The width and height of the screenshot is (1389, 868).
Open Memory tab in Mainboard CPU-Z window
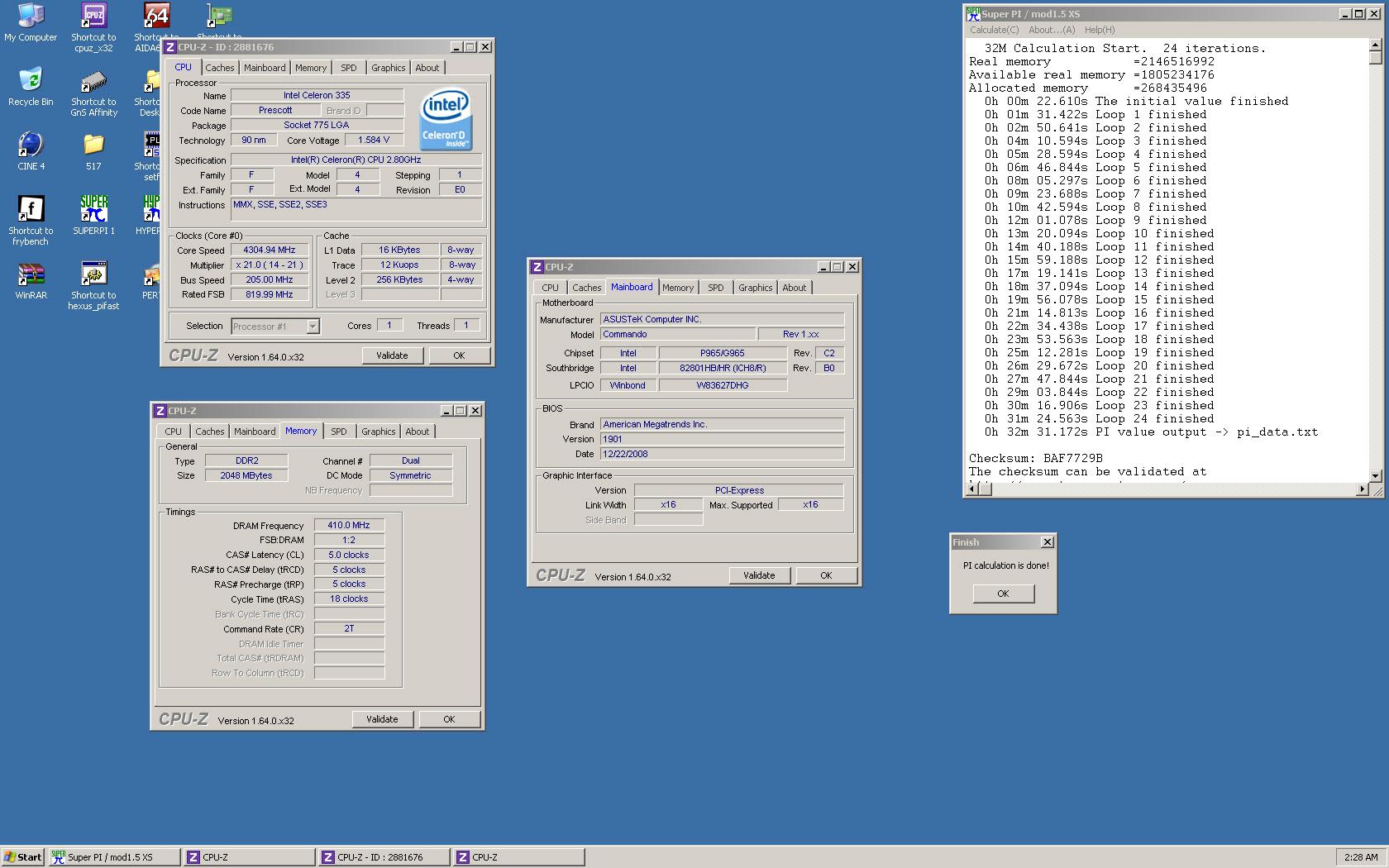pos(678,288)
